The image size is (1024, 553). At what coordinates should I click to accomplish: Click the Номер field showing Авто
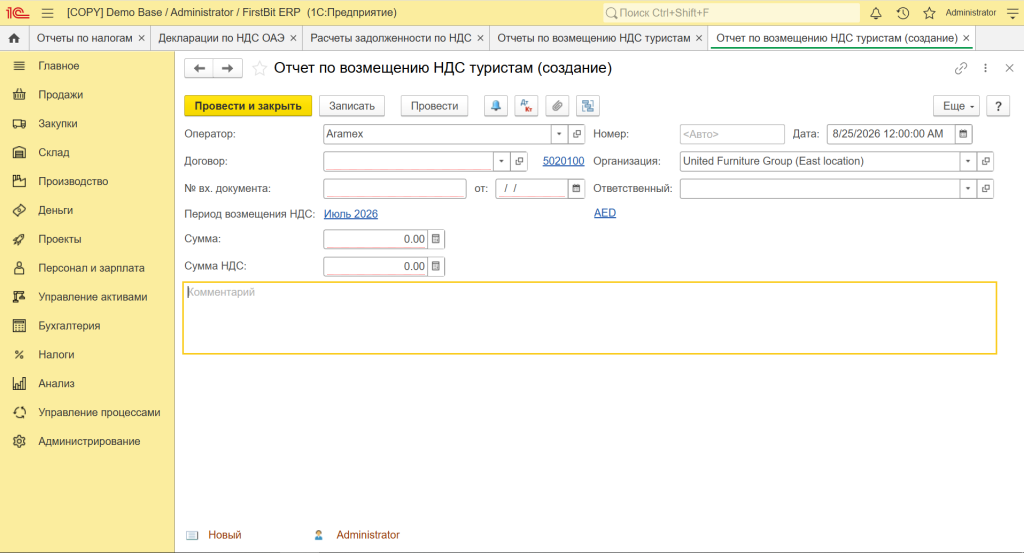pos(732,134)
